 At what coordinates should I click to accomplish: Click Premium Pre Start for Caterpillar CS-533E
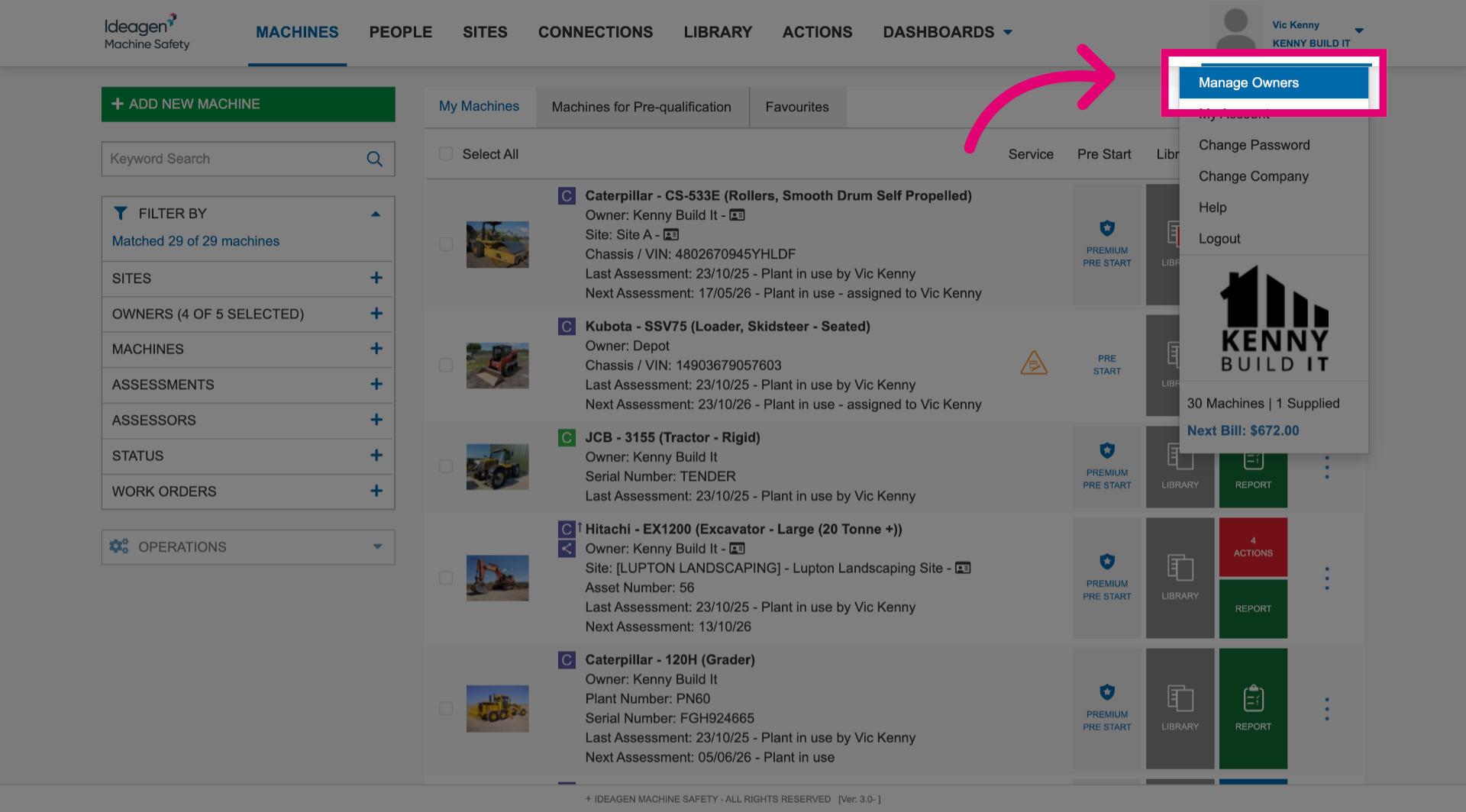point(1107,244)
